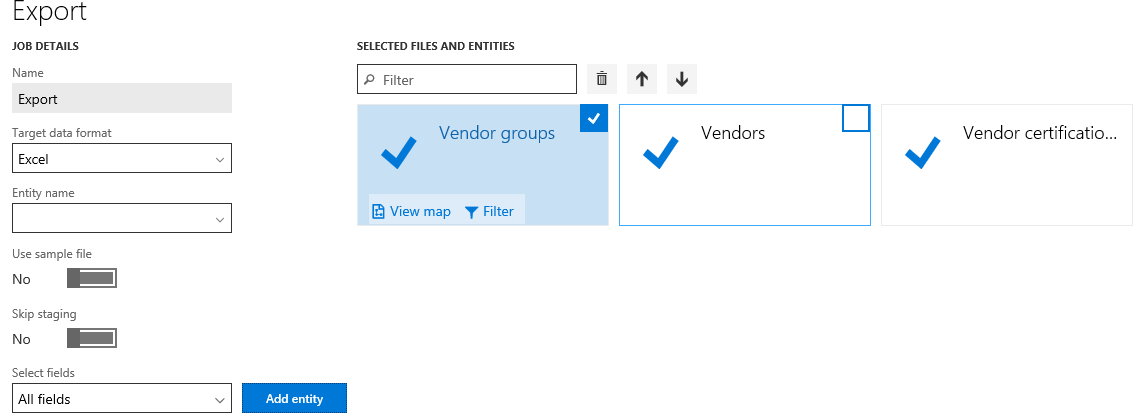This screenshot has height=416, width=1137.
Task: Click the magnifier icon in filter box
Action: (x=370, y=80)
